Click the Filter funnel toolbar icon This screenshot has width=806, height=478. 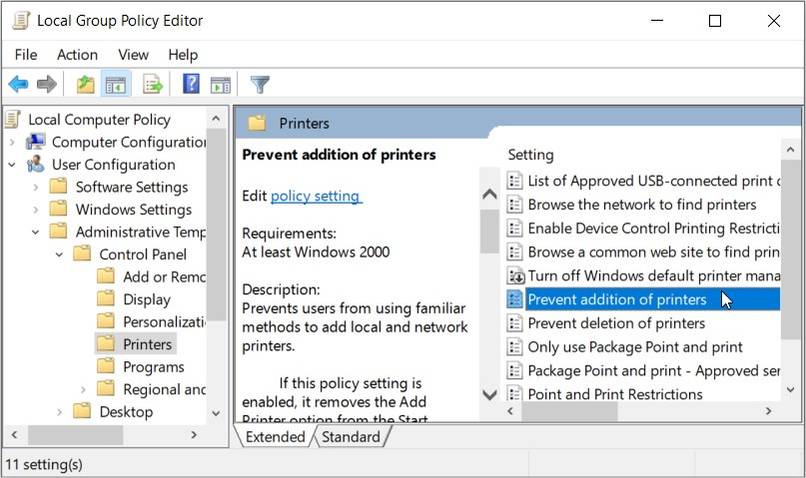click(260, 85)
